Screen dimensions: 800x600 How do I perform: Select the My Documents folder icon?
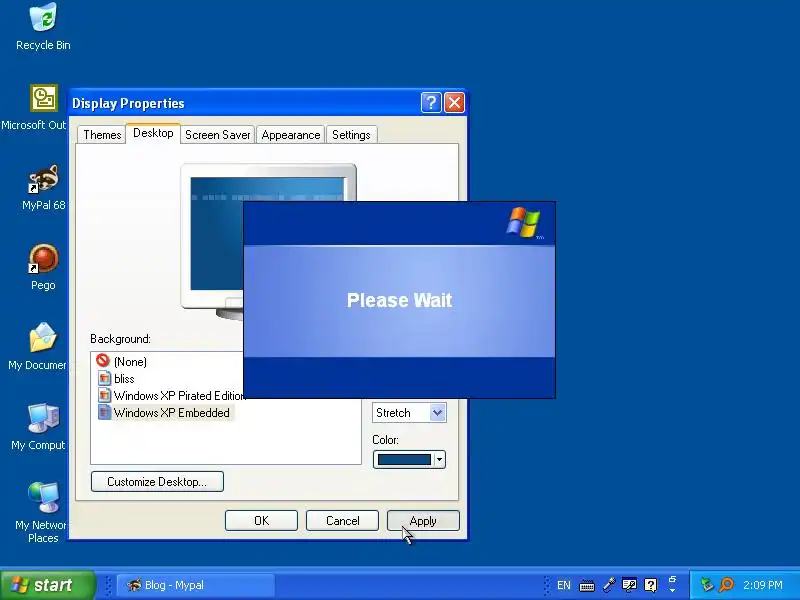(43, 338)
